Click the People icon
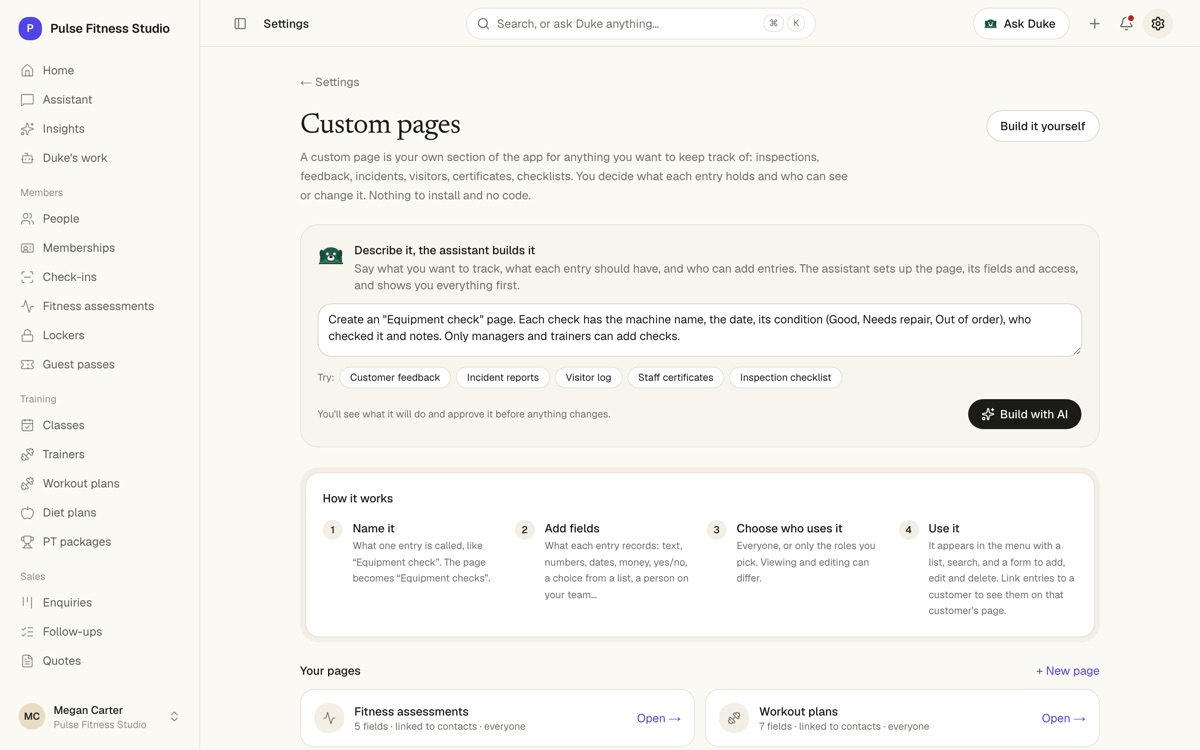The image size is (1200, 750). (27, 219)
